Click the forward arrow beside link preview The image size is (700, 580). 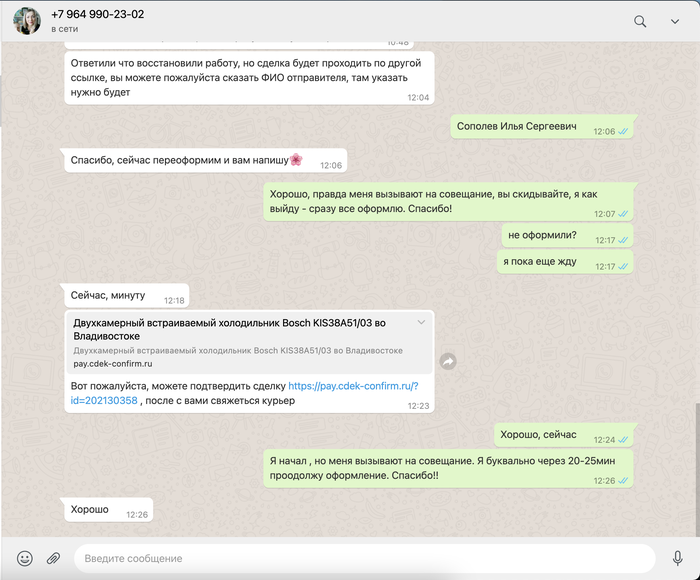pos(449,361)
